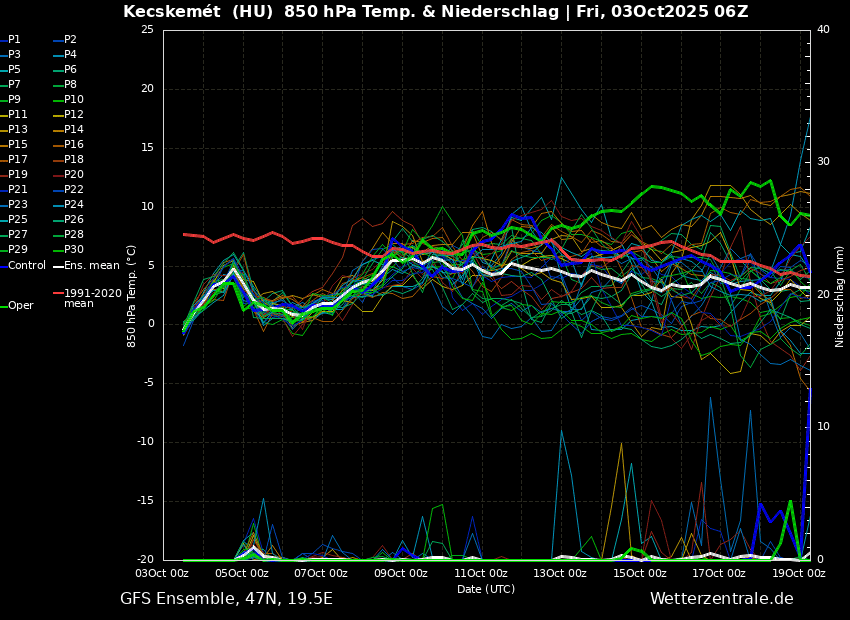The height and width of the screenshot is (620, 850).
Task: Click the P1 legend entry
Action: click(x=14, y=40)
